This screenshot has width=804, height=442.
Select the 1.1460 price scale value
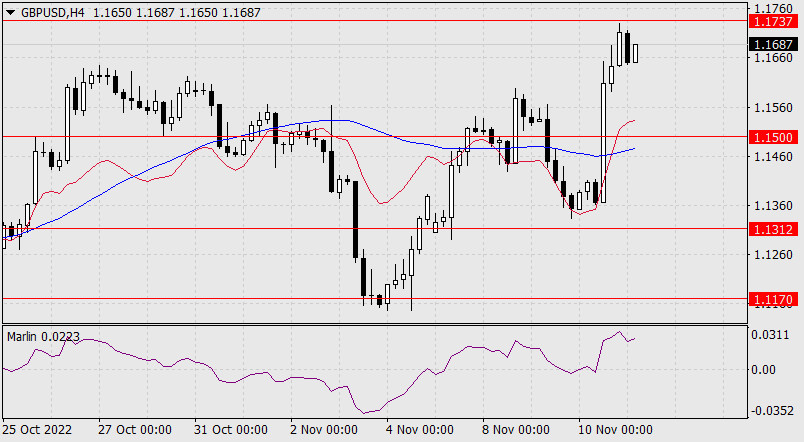(x=773, y=157)
